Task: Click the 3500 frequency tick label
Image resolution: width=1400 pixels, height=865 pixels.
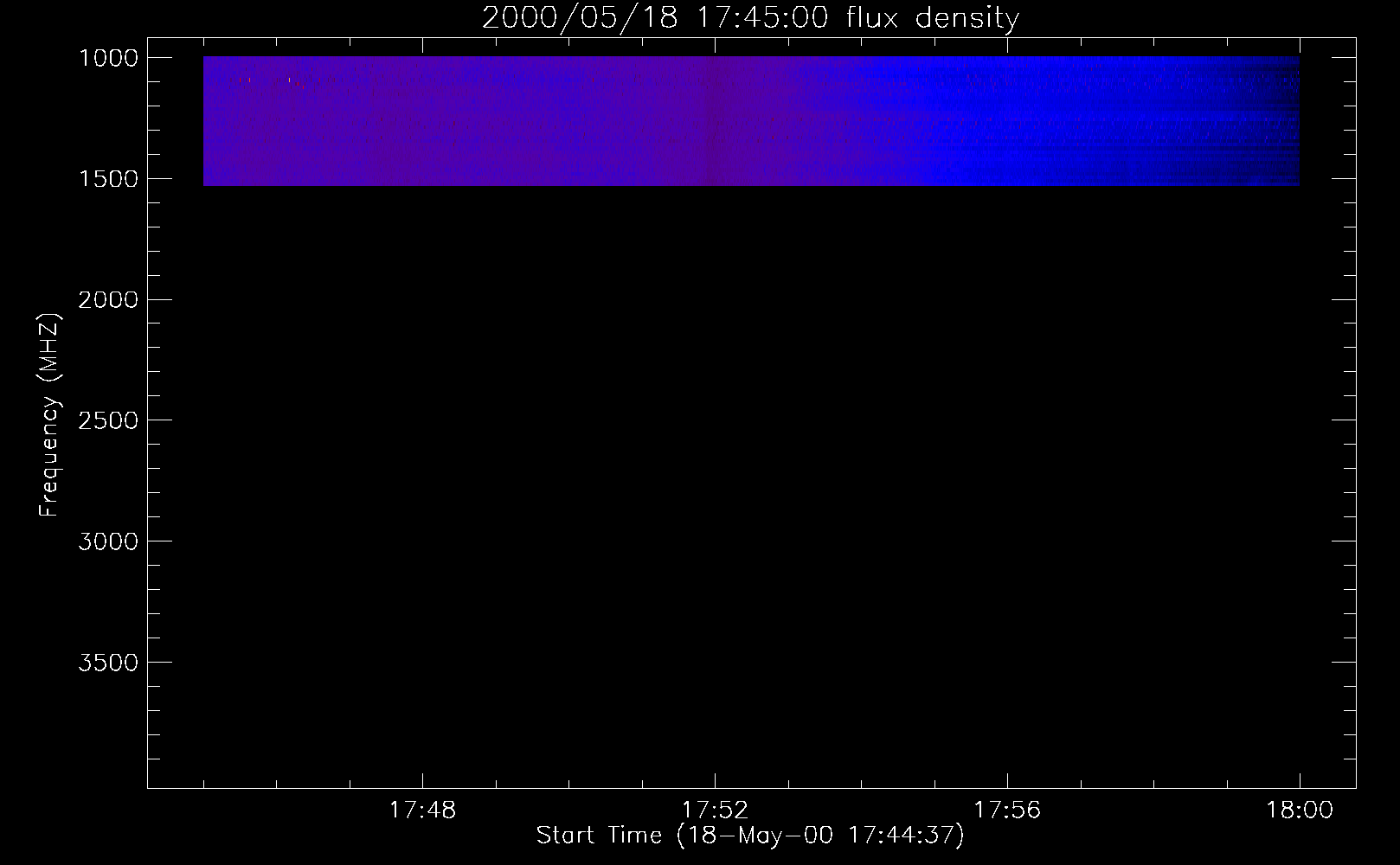Action: pos(108,663)
